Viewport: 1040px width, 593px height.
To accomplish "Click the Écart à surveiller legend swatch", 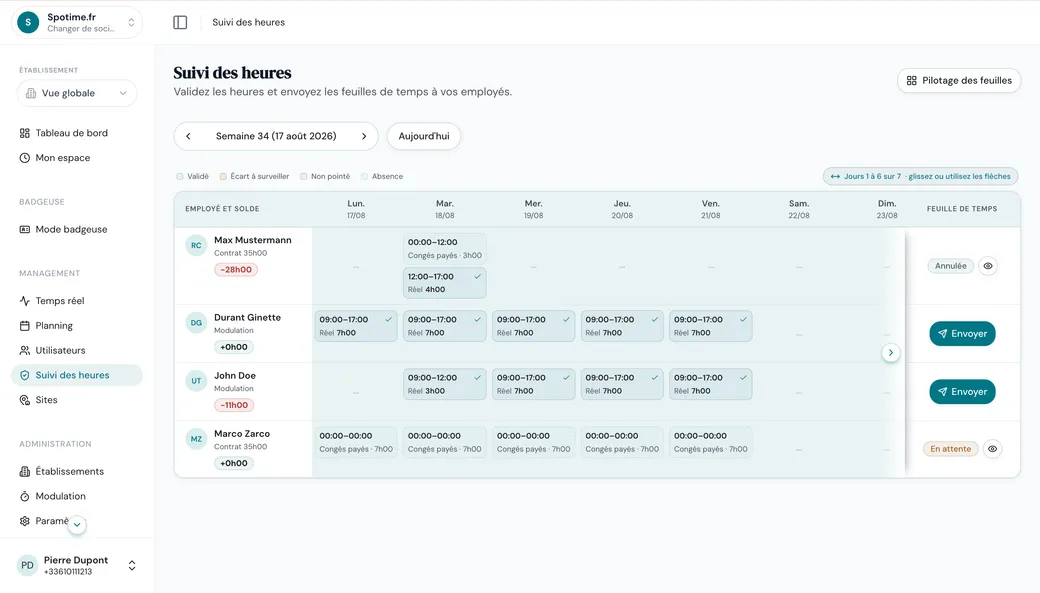I will click(224, 176).
